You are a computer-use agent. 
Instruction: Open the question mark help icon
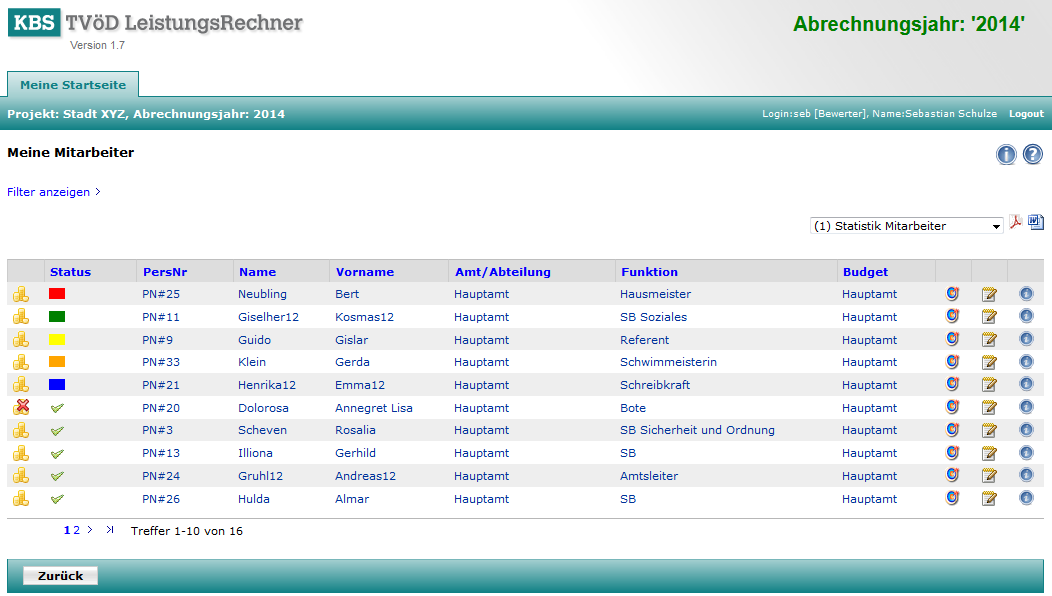(1033, 154)
